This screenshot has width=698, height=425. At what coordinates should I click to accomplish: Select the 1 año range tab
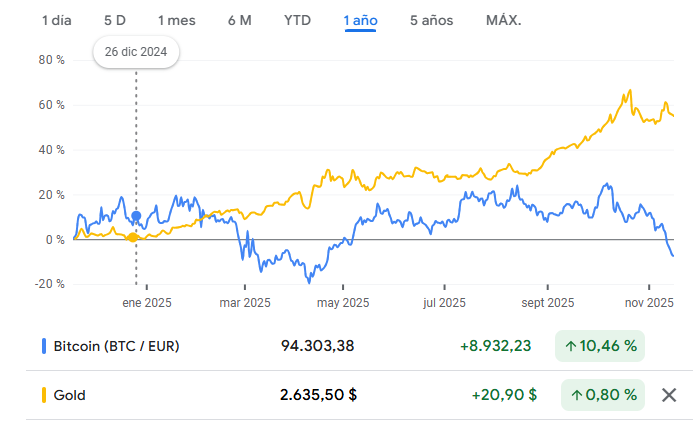click(x=360, y=20)
